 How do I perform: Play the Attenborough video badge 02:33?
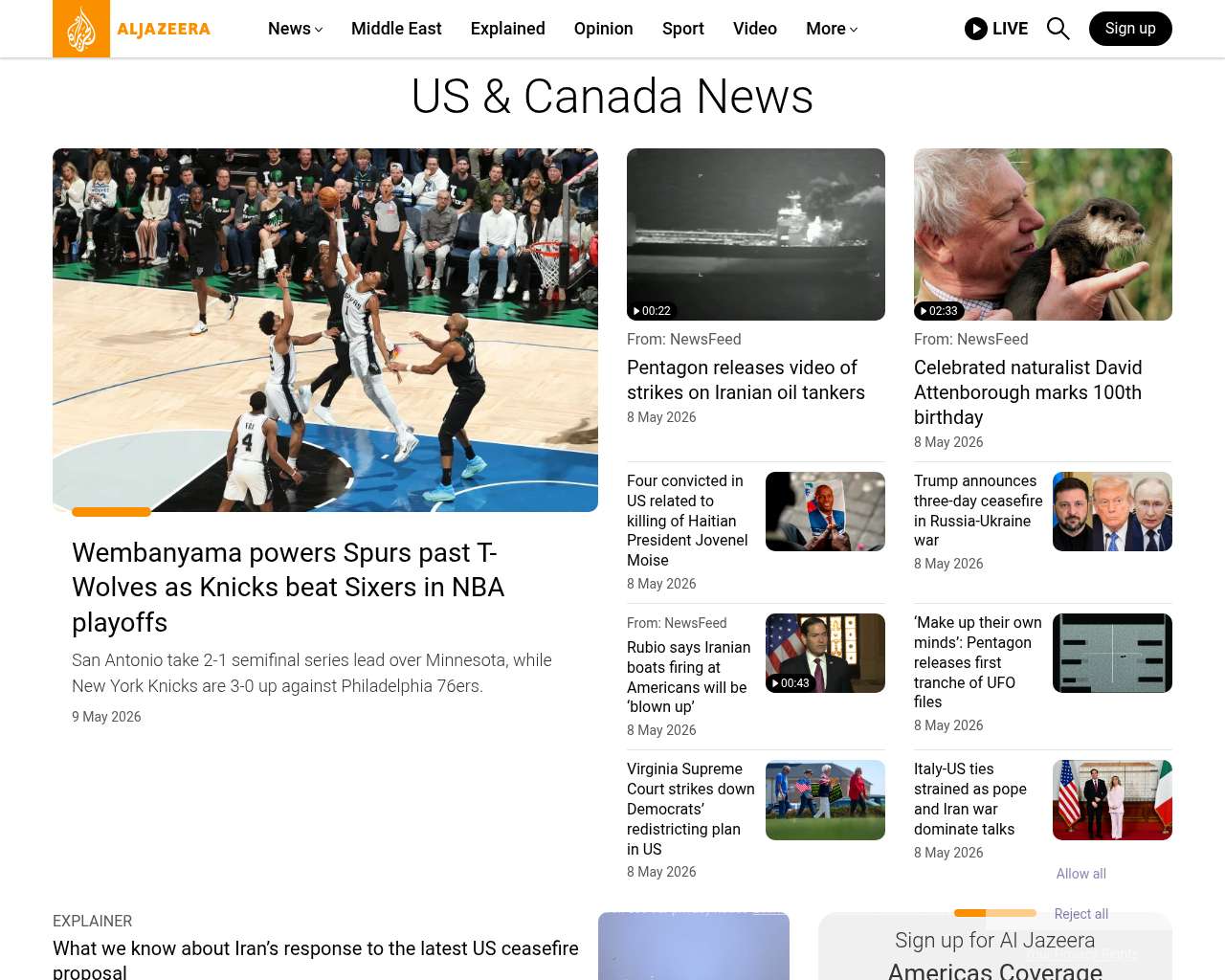(940, 311)
